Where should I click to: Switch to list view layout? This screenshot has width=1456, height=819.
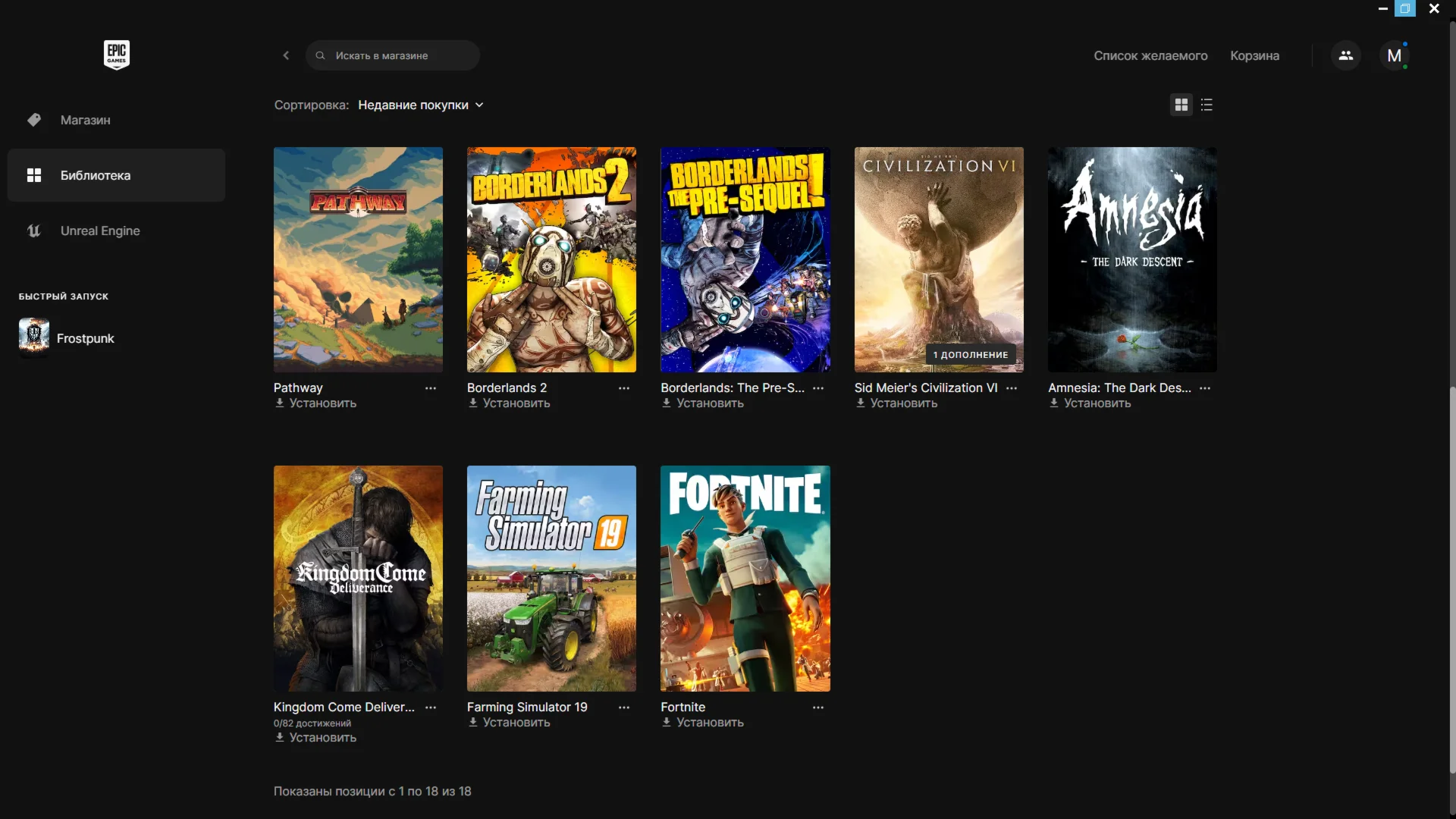pyautogui.click(x=1207, y=105)
